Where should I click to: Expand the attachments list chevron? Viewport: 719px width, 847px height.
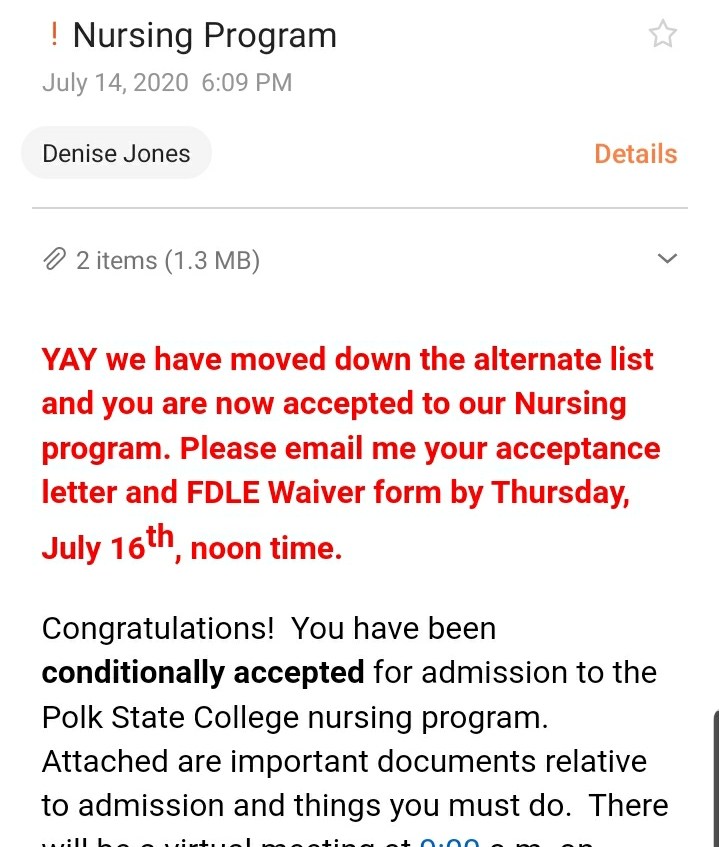click(667, 258)
